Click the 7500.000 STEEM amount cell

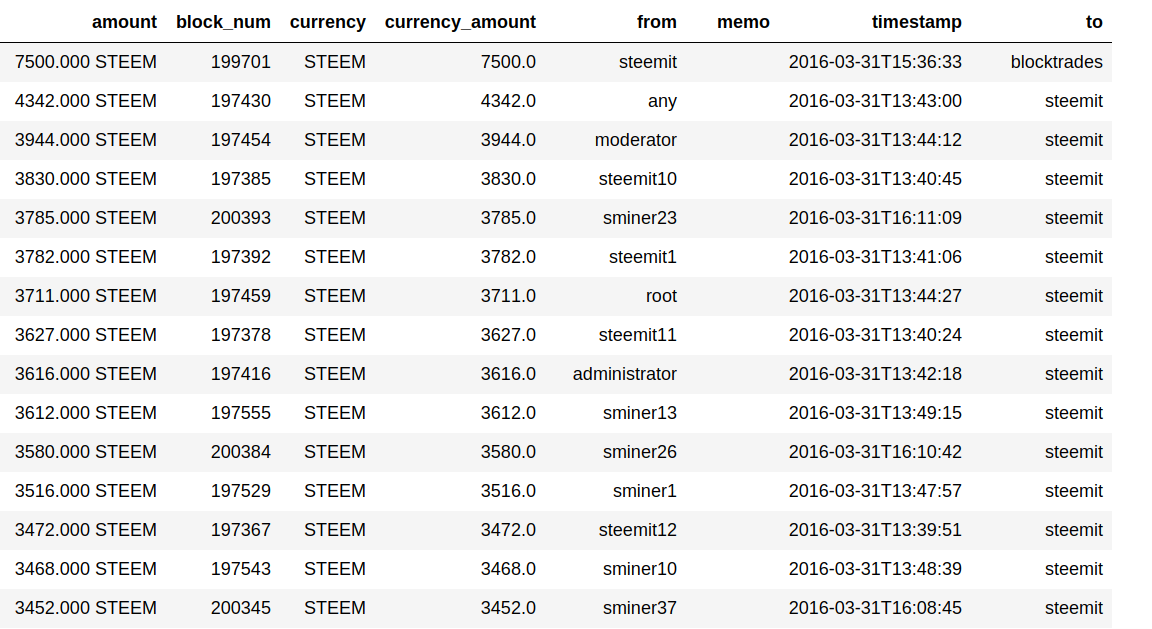(86, 62)
